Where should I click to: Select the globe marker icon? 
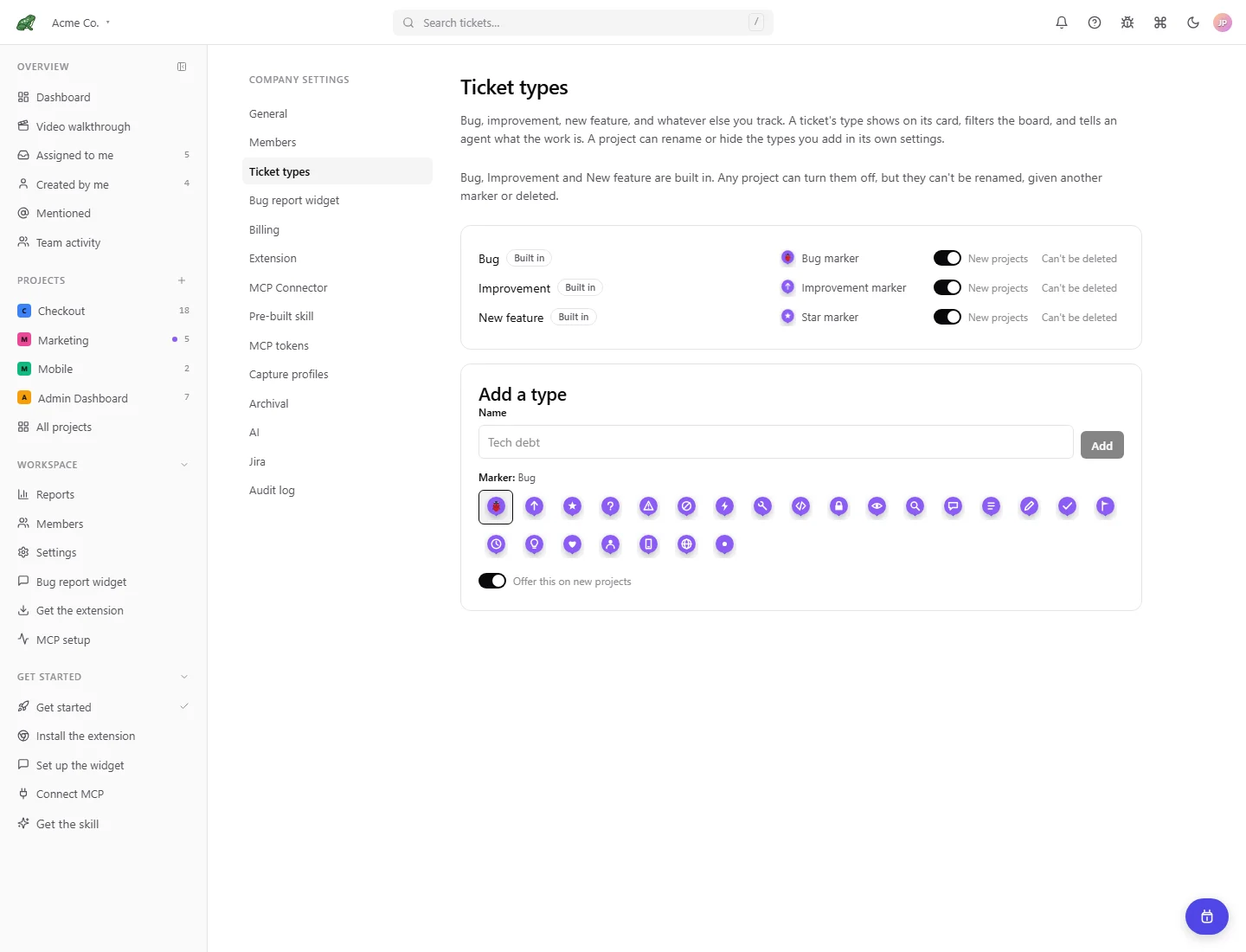point(686,544)
